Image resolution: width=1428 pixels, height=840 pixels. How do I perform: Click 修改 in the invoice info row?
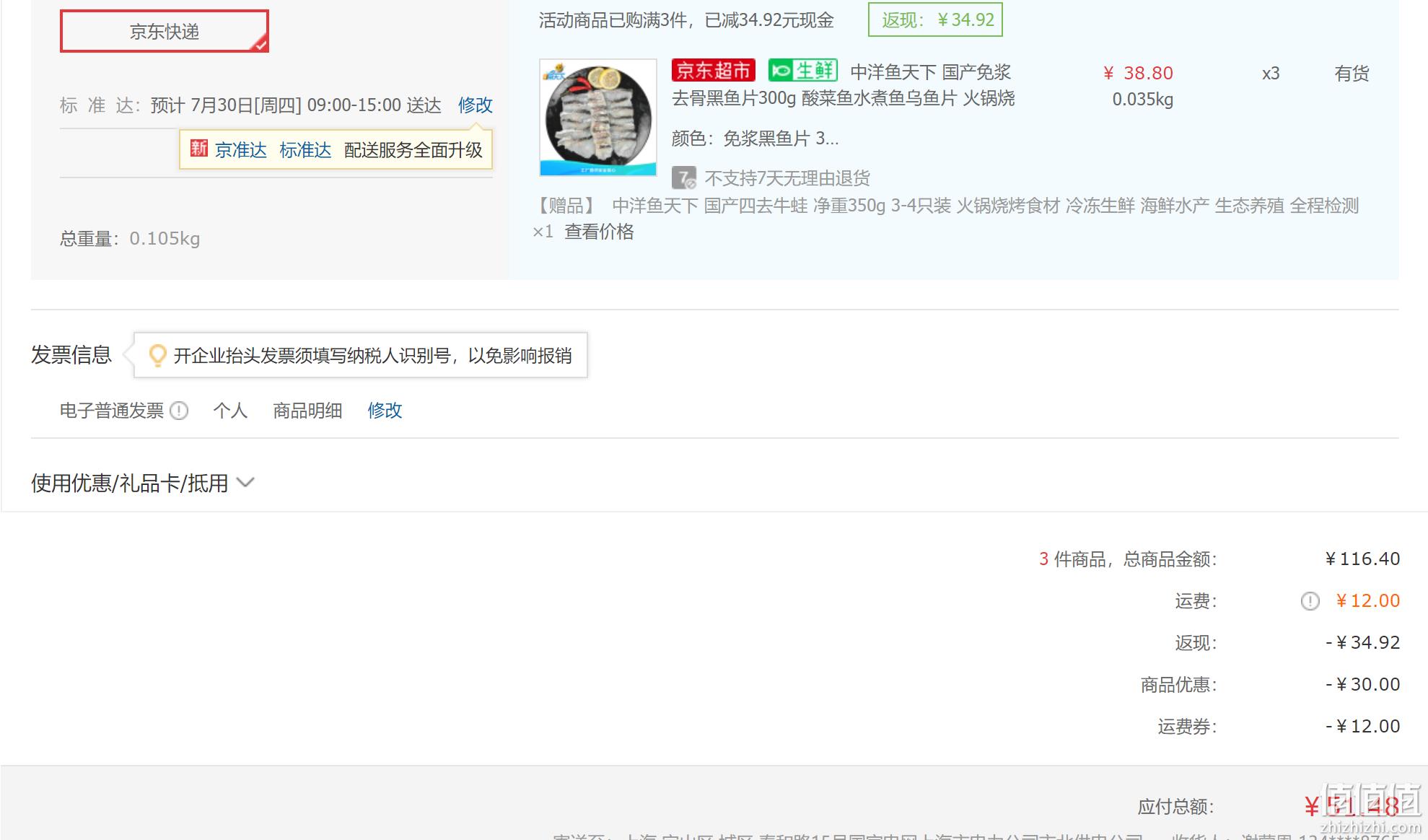click(x=385, y=411)
